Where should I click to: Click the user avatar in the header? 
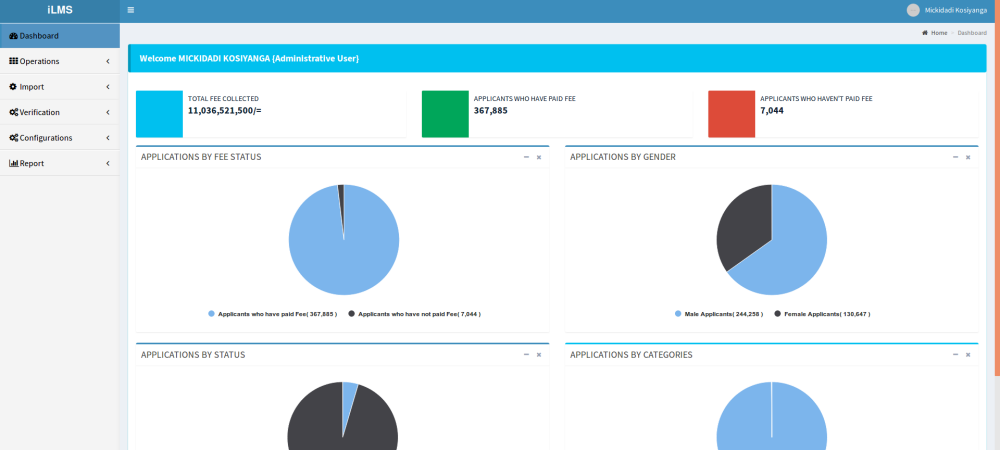912,10
